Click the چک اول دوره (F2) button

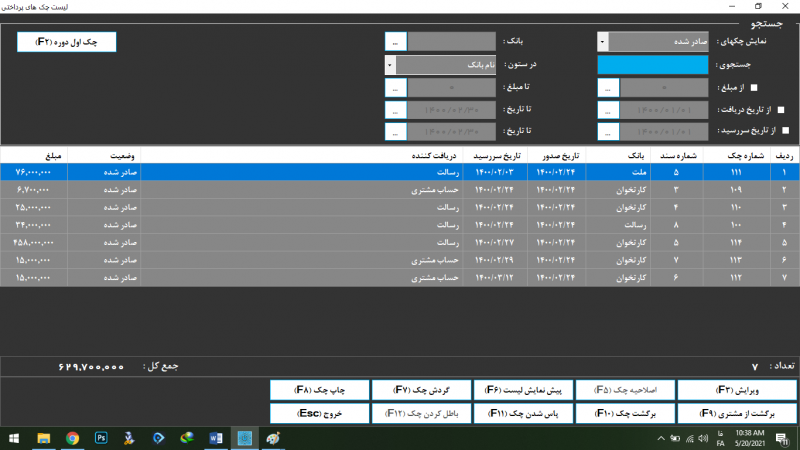point(66,42)
